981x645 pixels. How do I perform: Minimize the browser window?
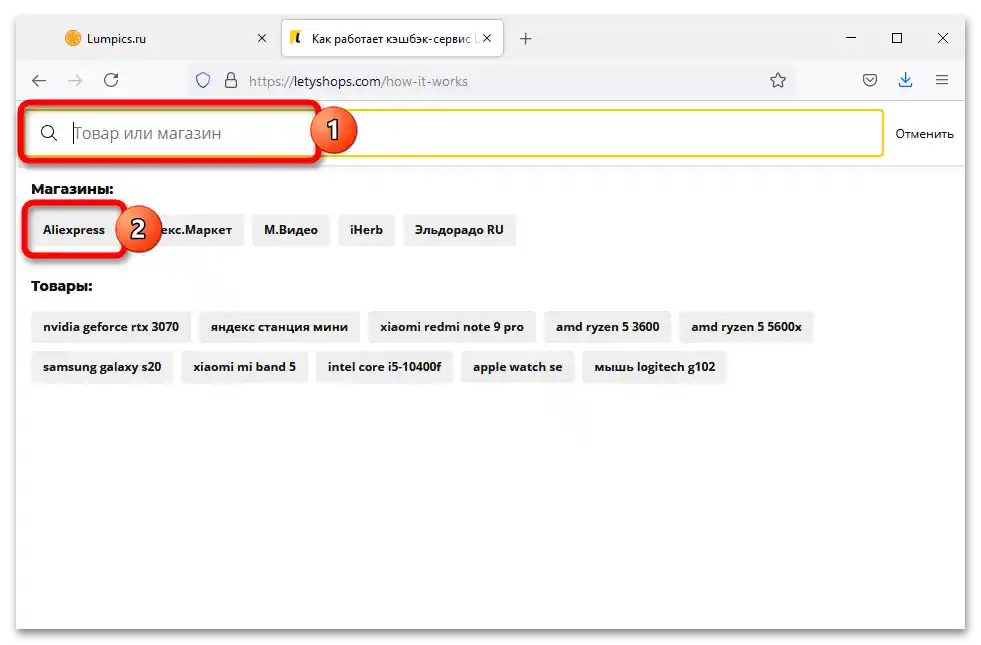[x=851, y=38]
